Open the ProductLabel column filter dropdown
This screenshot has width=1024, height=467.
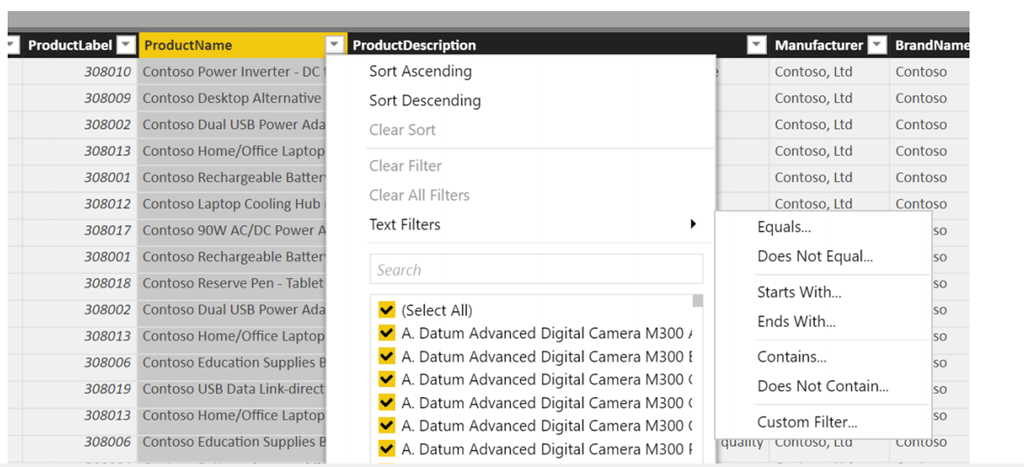pos(126,45)
